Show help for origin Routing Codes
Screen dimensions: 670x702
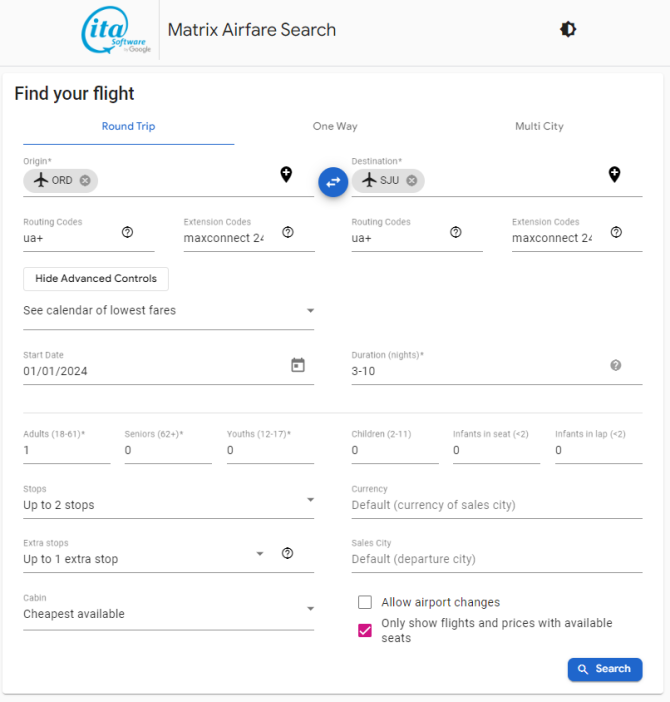tap(127, 232)
